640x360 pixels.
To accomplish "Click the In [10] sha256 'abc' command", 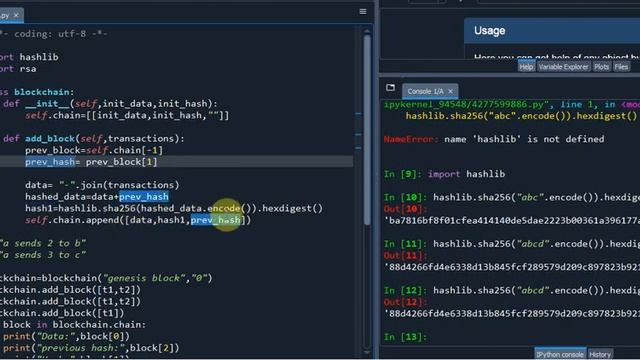I will pos(512,198).
